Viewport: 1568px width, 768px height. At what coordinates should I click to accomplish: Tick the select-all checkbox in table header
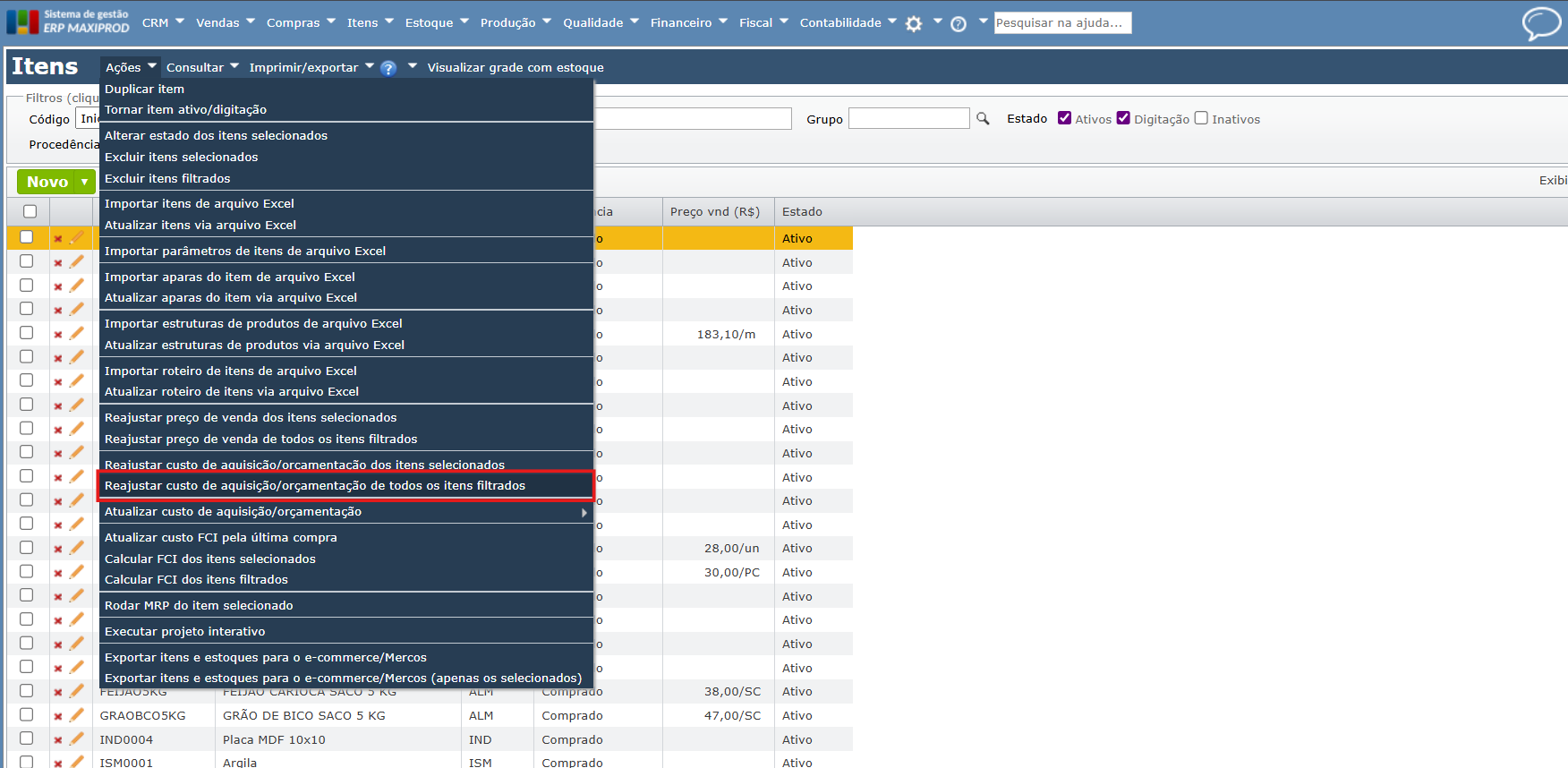[30, 211]
